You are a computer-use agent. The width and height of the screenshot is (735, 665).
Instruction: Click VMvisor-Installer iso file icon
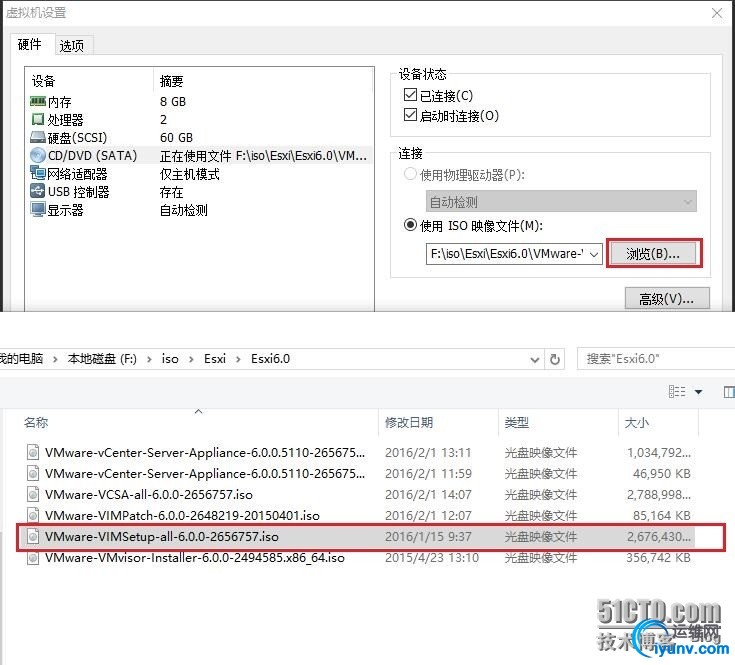point(33,558)
